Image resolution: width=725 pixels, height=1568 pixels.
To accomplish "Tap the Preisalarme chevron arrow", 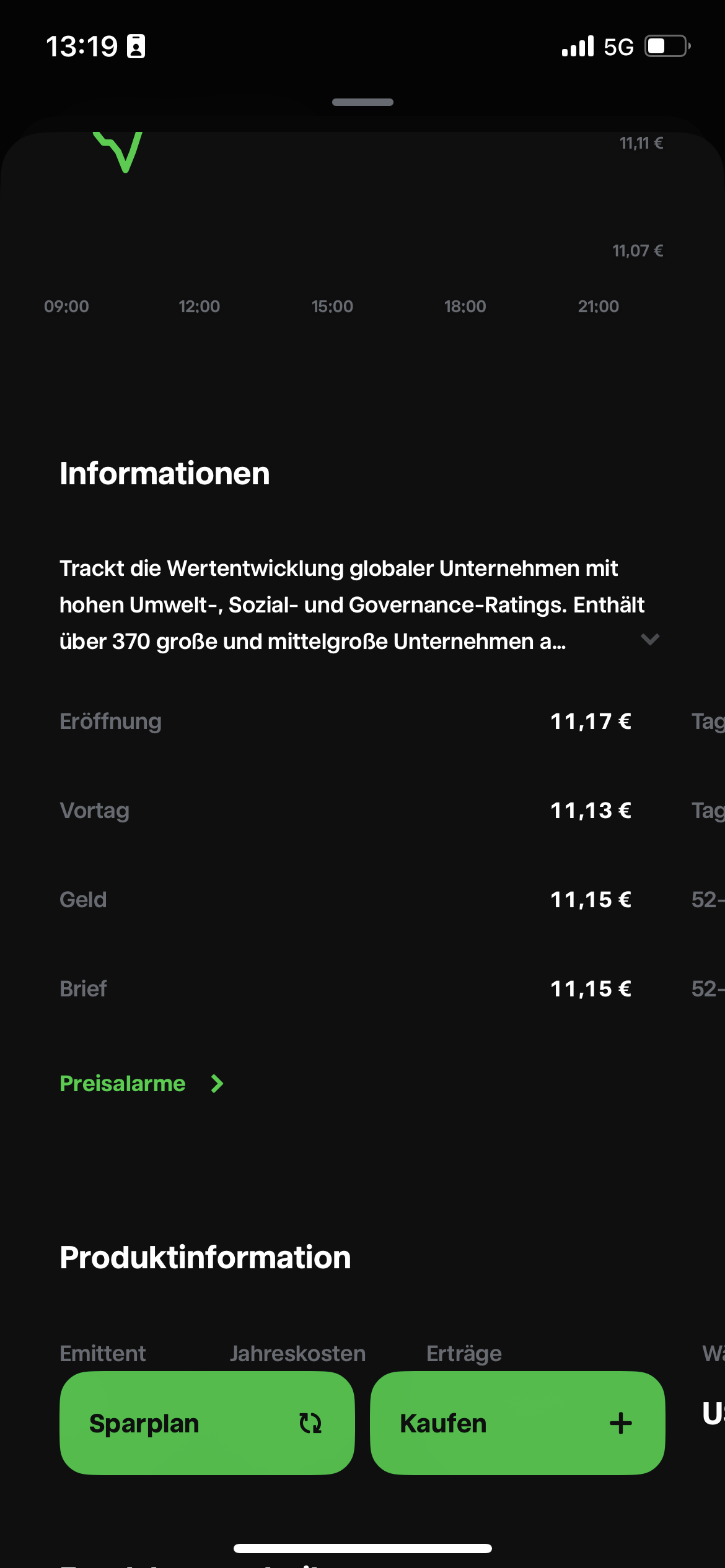I will coord(217,1084).
